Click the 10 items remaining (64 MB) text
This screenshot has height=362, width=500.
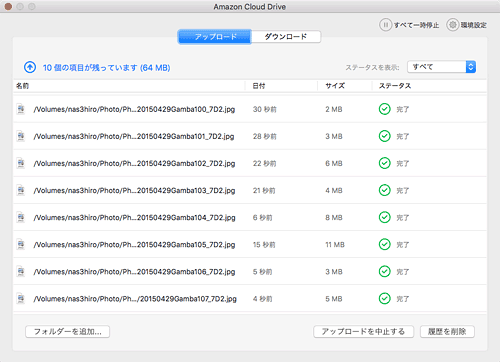(x=107, y=68)
